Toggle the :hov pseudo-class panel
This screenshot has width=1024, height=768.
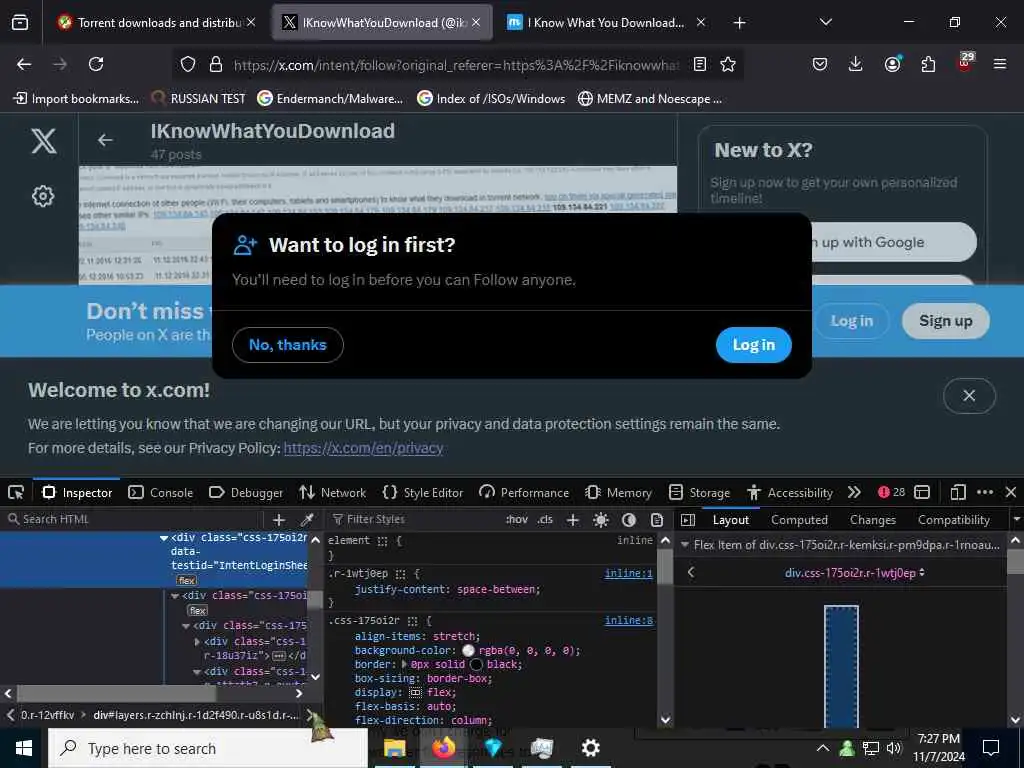[516, 520]
